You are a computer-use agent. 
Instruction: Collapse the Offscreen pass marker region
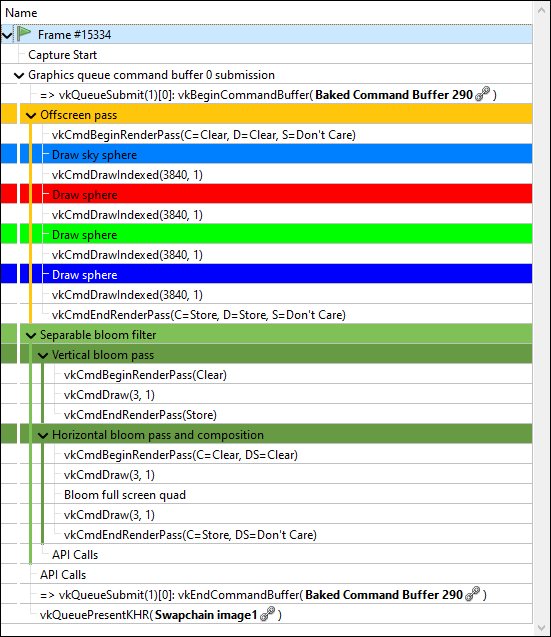pyautogui.click(x=31, y=115)
